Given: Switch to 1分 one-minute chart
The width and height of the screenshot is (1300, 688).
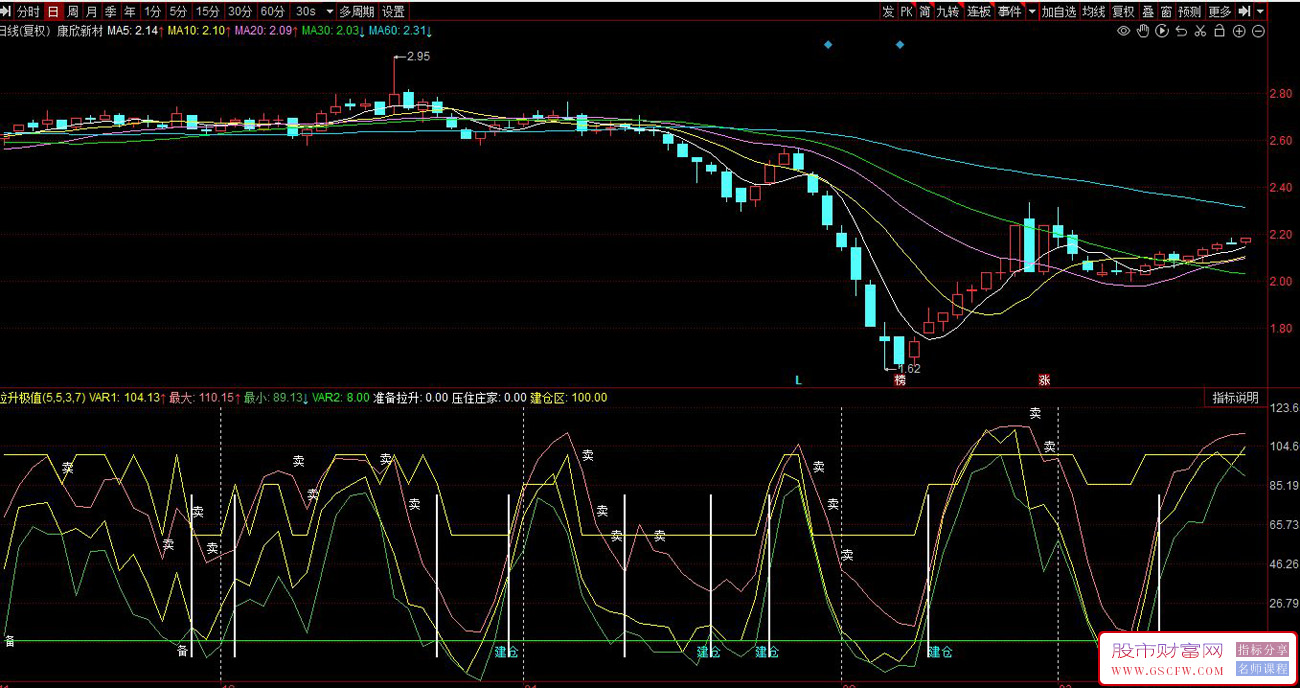Looking at the screenshot, I should [152, 12].
